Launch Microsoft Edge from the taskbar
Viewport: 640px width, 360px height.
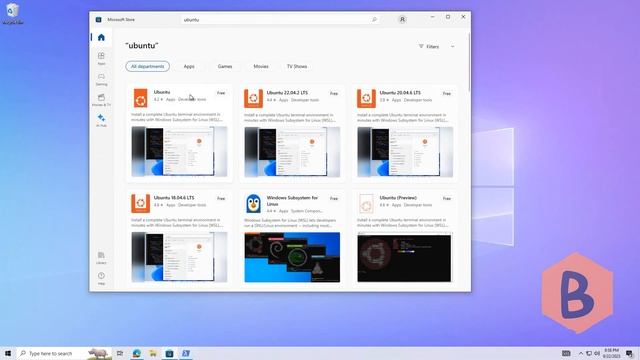137,353
